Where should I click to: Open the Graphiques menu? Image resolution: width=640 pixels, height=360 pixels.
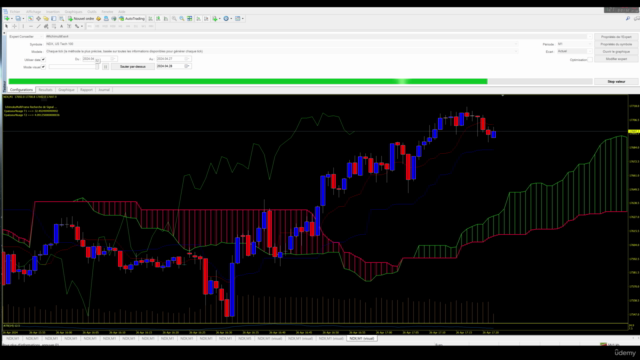pyautogui.click(x=73, y=11)
